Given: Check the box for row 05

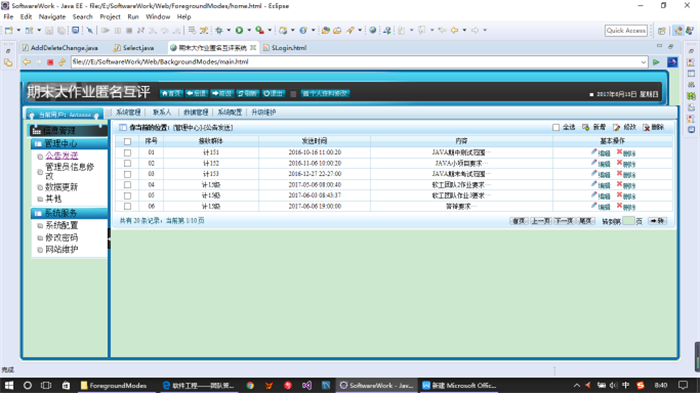Looking at the screenshot, I should (128, 196).
